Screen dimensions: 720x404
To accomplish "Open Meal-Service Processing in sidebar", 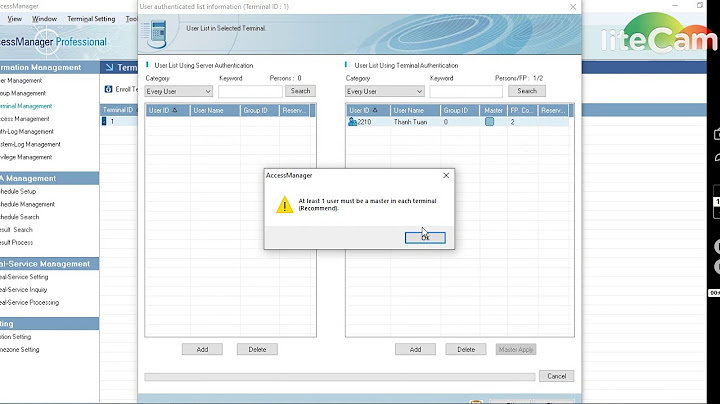I will [29, 303].
